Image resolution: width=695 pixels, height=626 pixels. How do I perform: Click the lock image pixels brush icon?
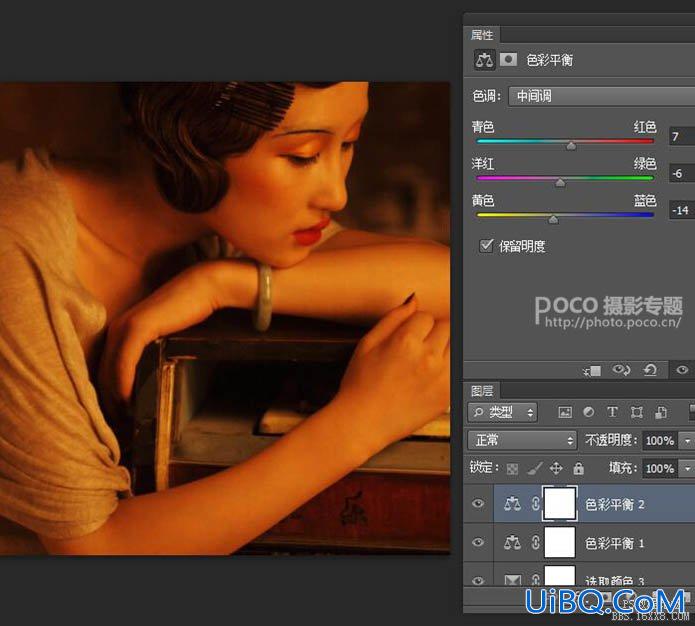[534, 468]
